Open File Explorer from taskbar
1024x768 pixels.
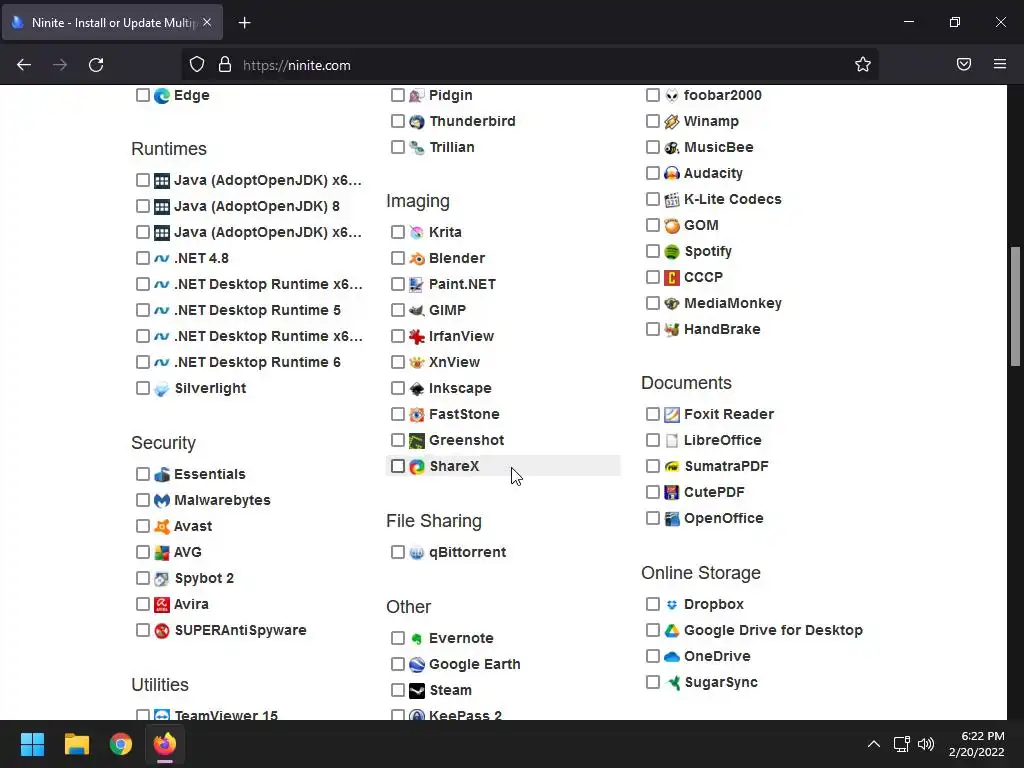(76, 744)
